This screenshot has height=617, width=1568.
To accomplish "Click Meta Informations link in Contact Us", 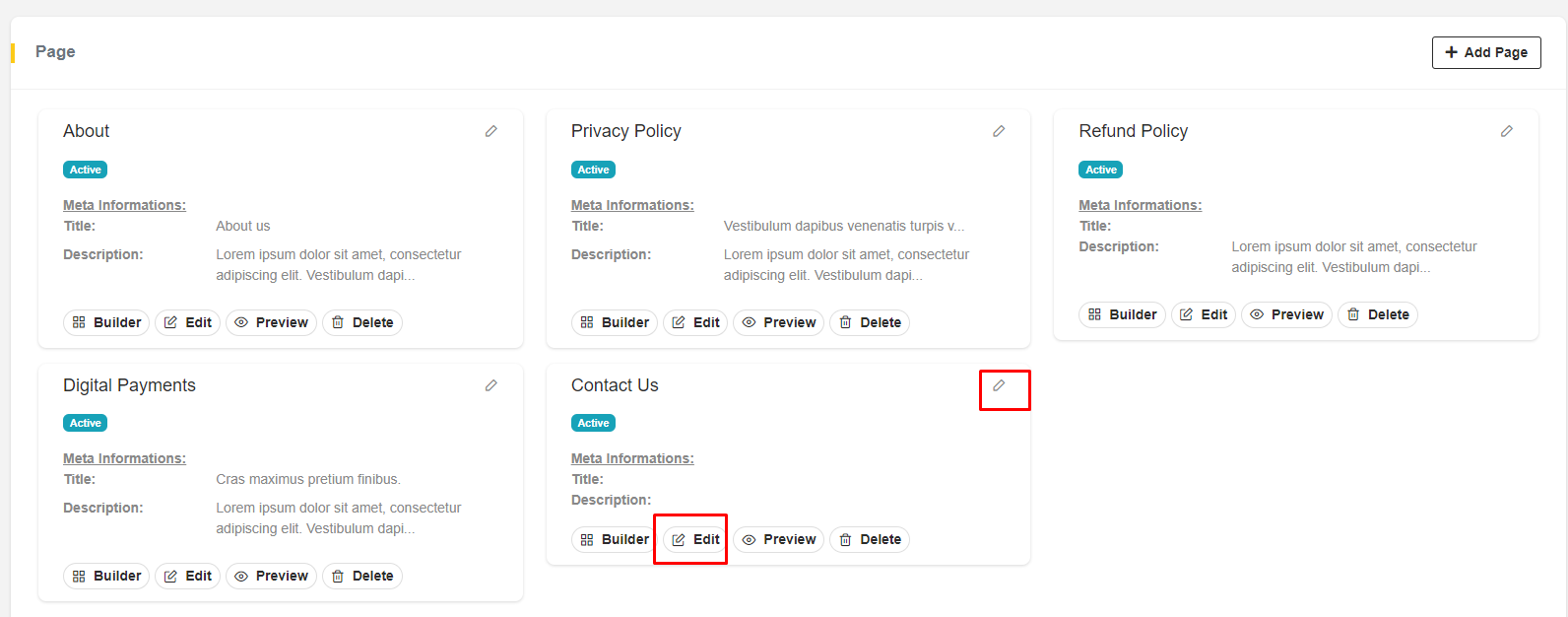I will click(632, 458).
